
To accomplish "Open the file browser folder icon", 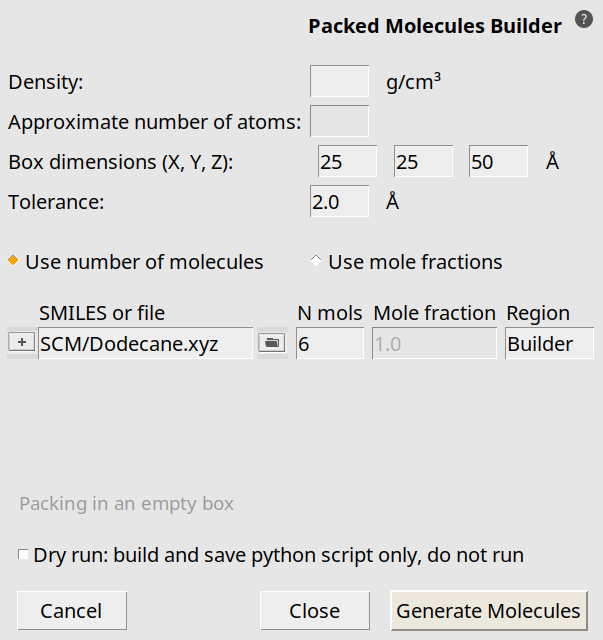I will pyautogui.click(x=270, y=343).
